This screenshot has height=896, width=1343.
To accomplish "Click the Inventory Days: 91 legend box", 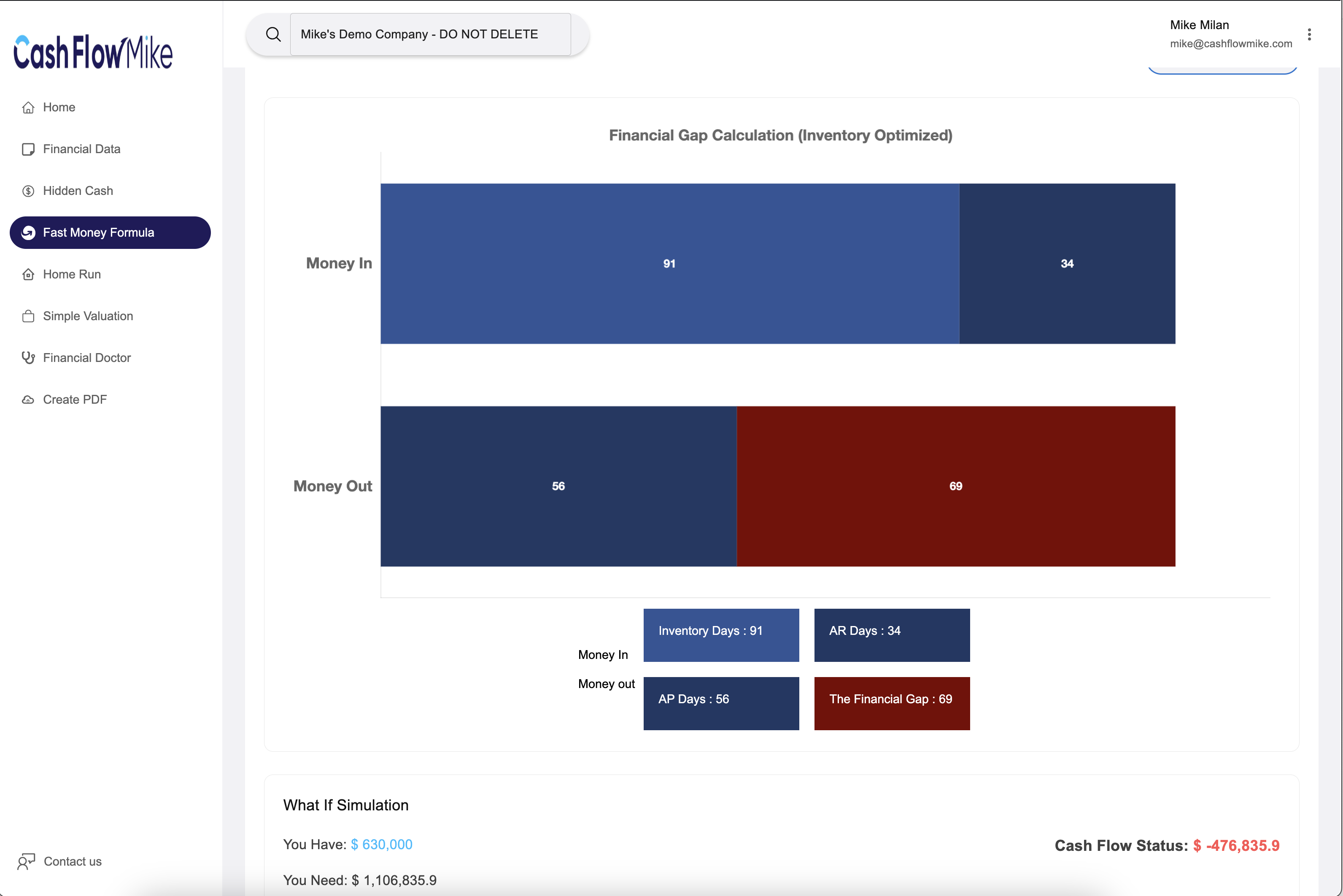I will pyautogui.click(x=721, y=635).
